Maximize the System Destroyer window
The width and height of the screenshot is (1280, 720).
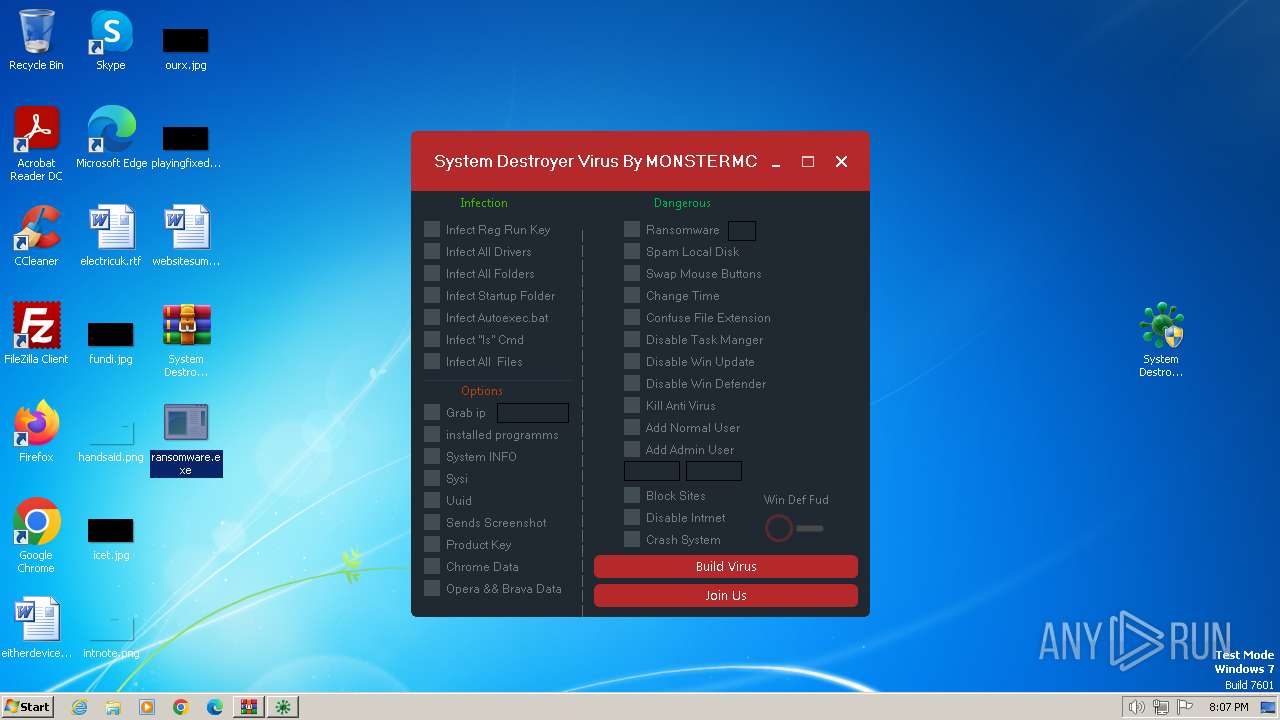(x=808, y=161)
